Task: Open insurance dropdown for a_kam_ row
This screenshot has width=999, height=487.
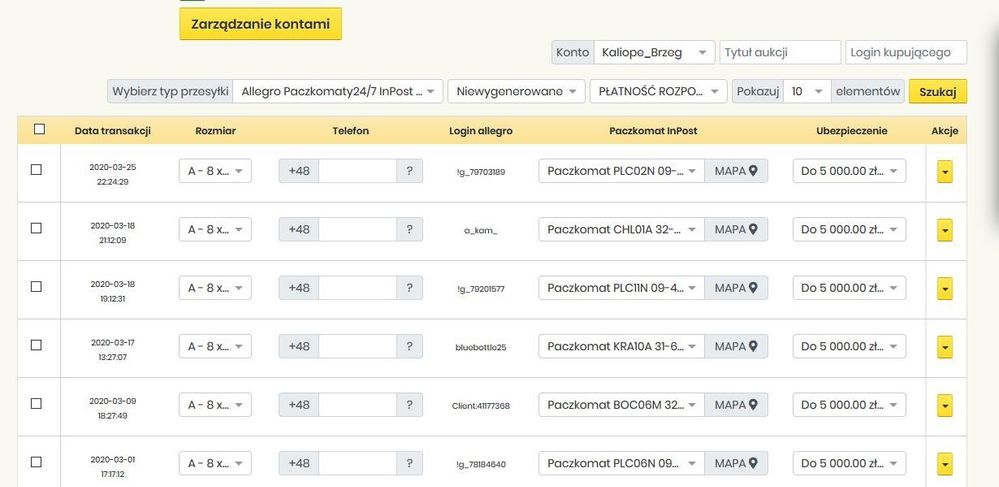Action: coord(849,229)
